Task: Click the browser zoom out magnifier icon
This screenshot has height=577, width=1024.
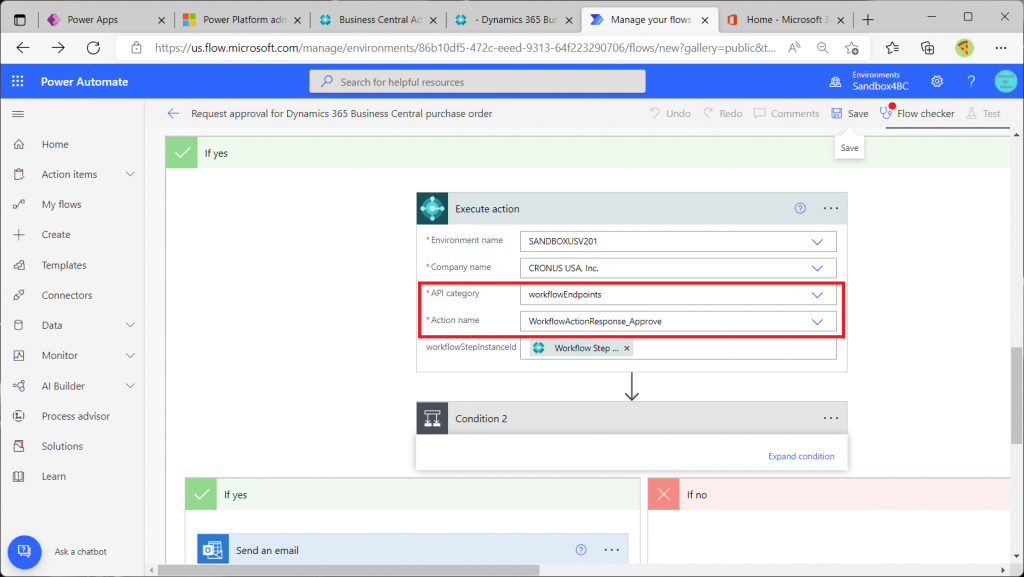Action: 822,48
